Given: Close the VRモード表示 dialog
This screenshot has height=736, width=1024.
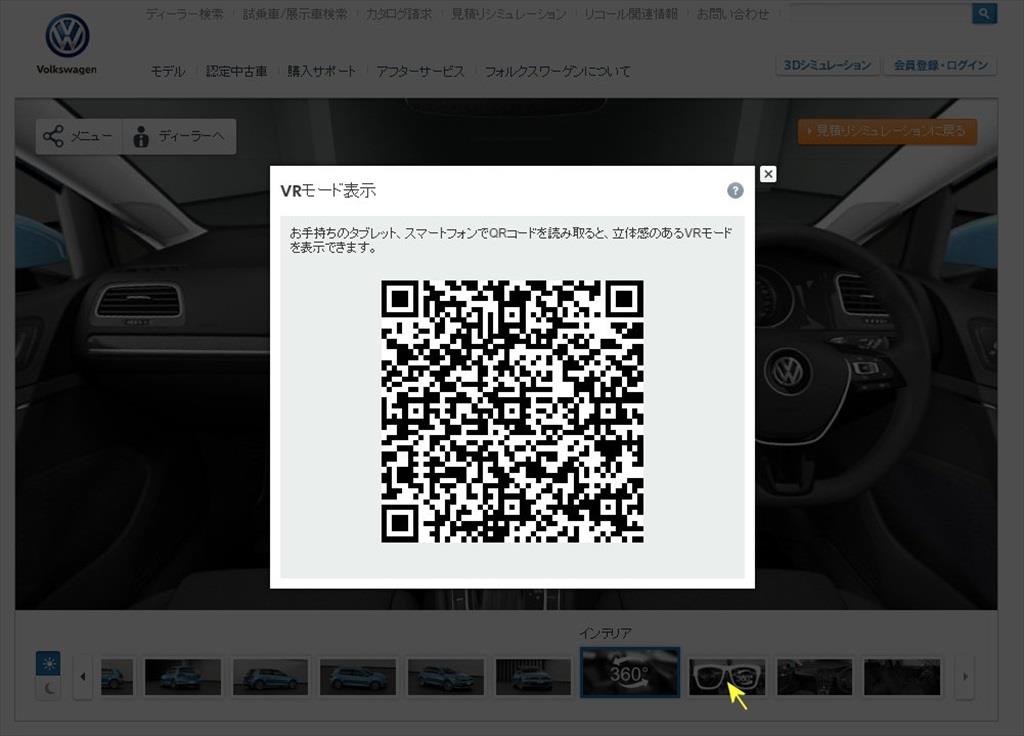Looking at the screenshot, I should click(768, 174).
